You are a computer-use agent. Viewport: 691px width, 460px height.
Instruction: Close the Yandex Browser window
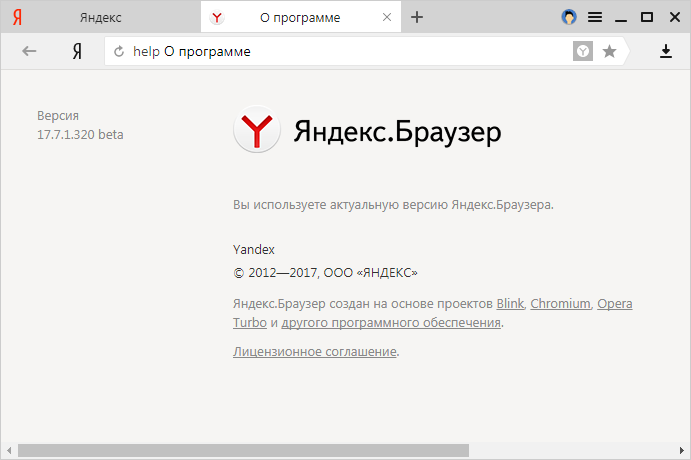tap(675, 17)
